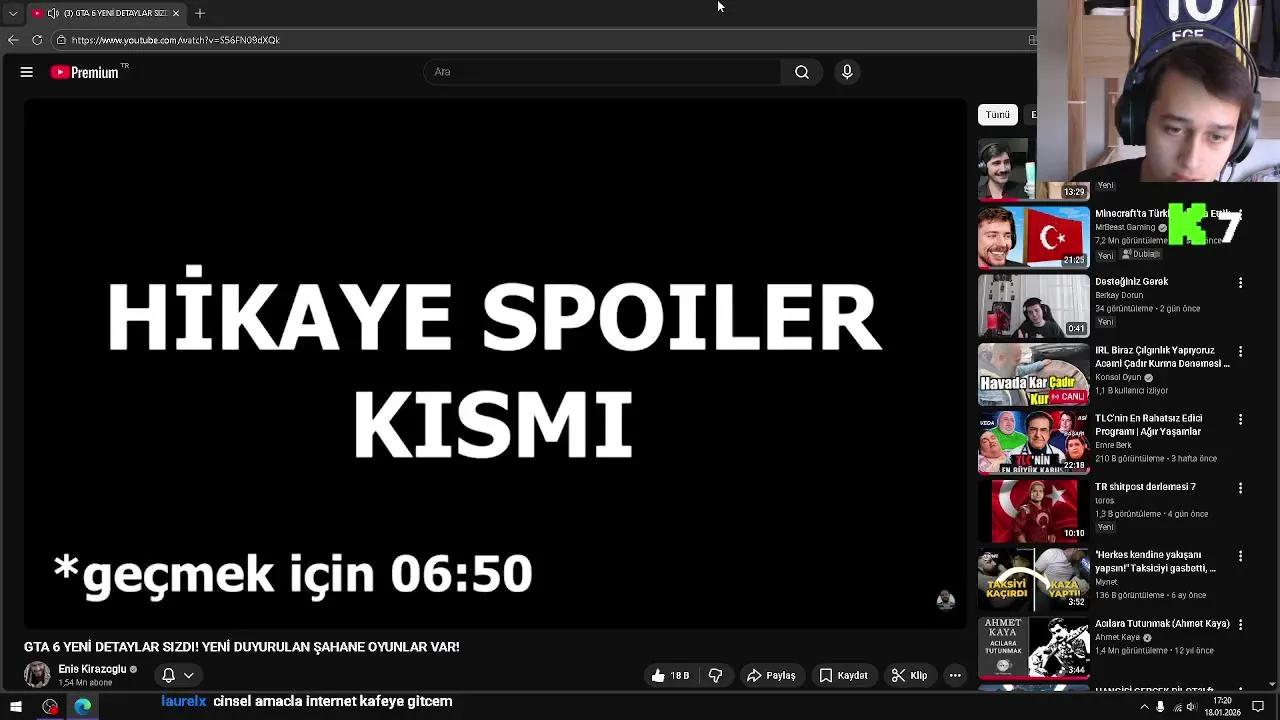Open Enis Kirazoglu channel avatar
The image size is (1280, 720).
click(37, 676)
